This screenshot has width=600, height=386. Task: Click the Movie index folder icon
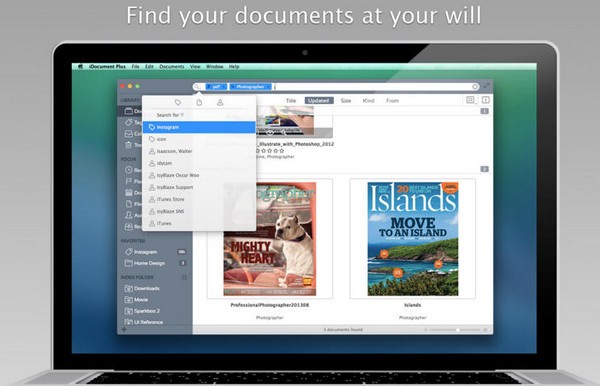[x=129, y=300]
